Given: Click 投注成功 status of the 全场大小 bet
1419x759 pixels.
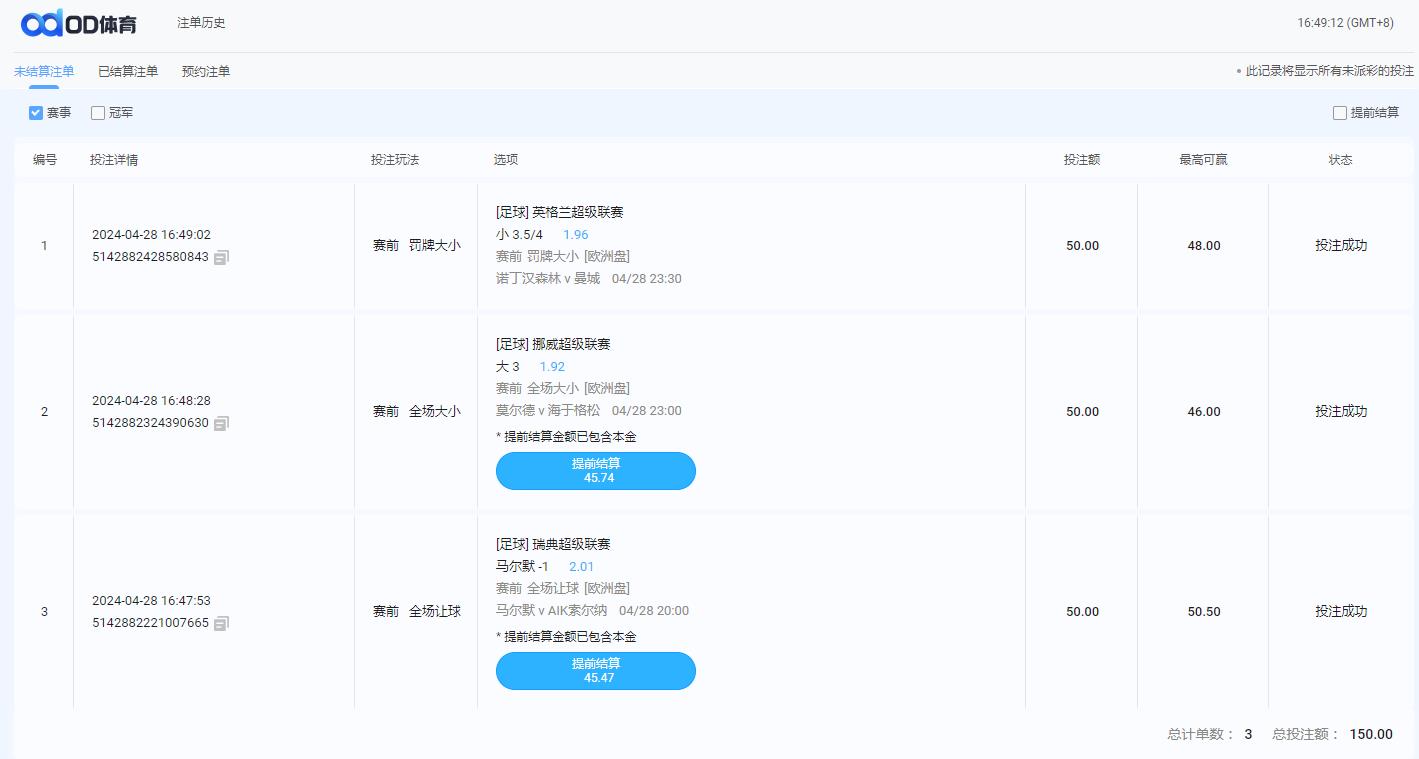Looking at the screenshot, I should pos(1341,411).
